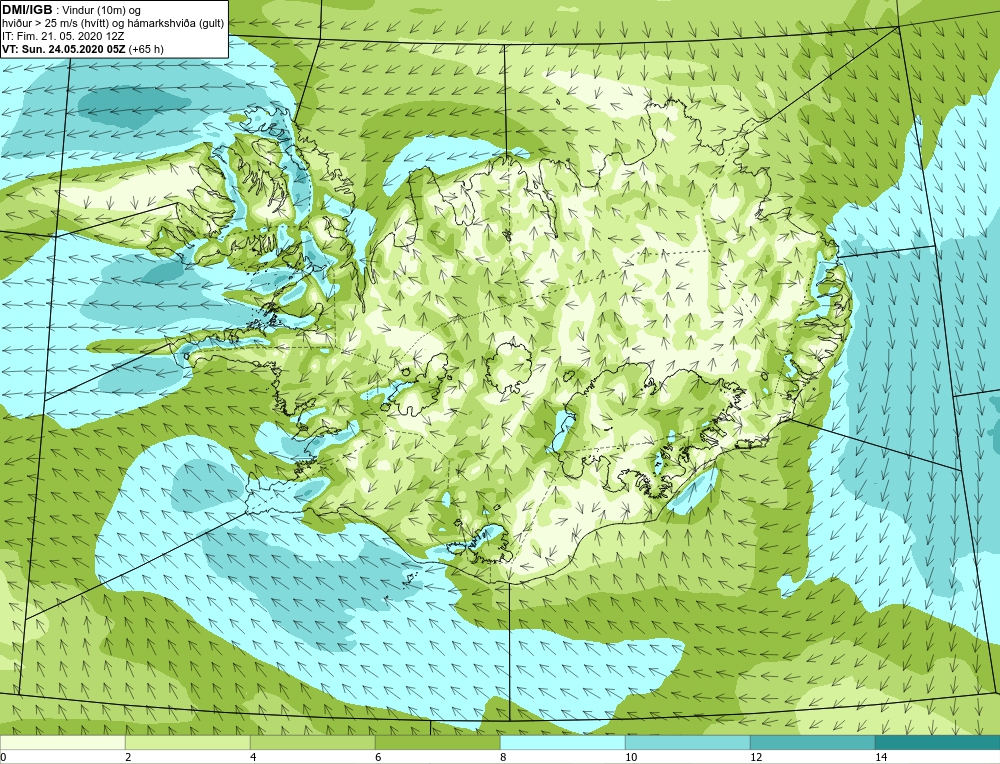Click the 0–2 m/s legend color swatch
This screenshot has width=1000, height=764.
62,743
